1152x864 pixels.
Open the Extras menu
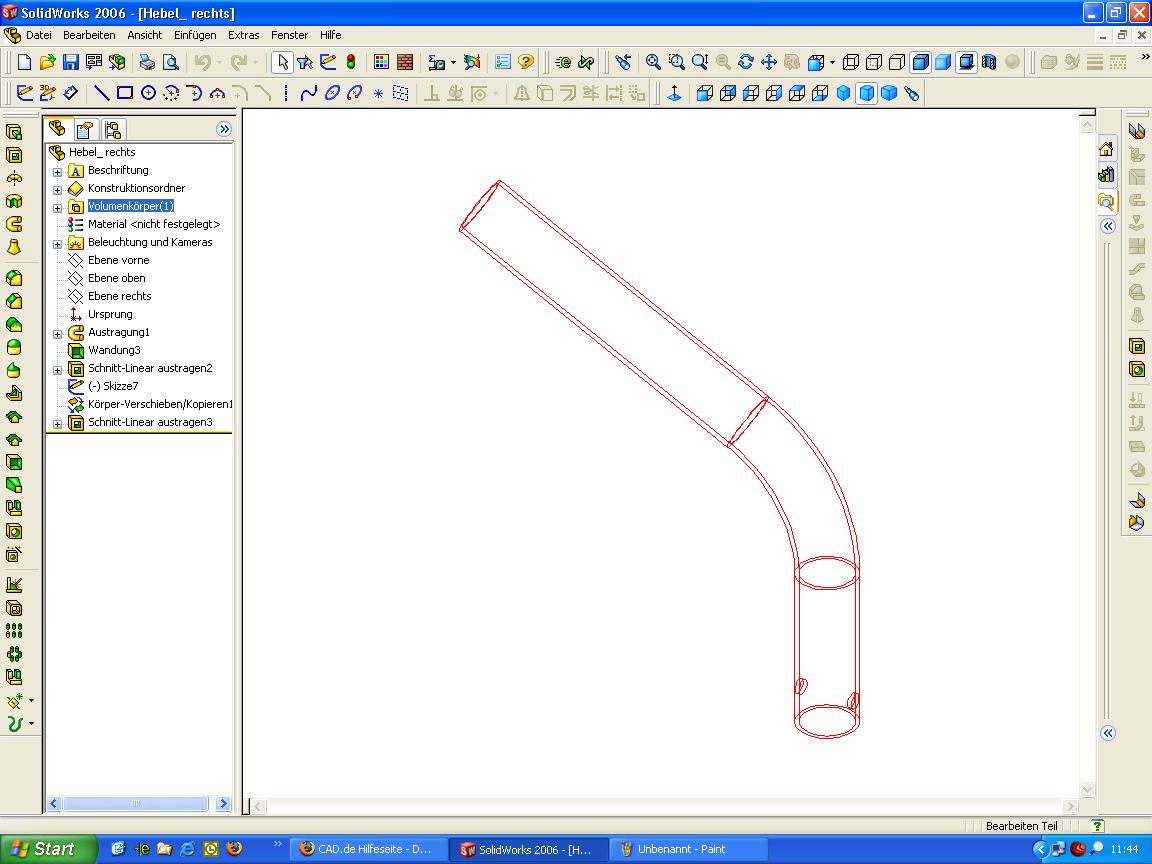pyautogui.click(x=243, y=35)
